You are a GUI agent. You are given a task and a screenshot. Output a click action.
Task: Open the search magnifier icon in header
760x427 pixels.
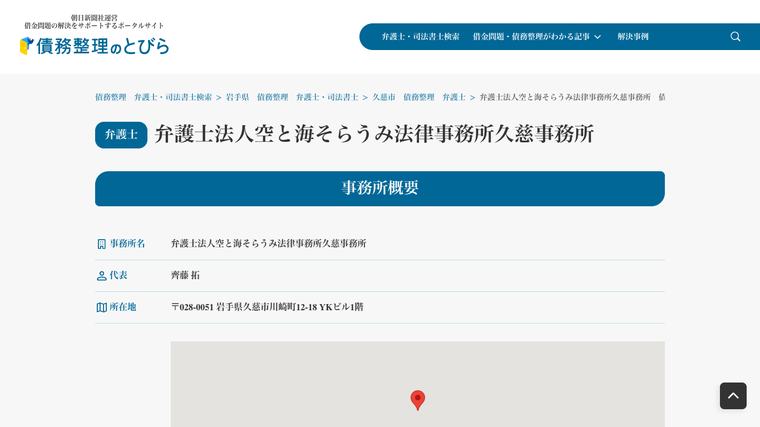tap(735, 36)
